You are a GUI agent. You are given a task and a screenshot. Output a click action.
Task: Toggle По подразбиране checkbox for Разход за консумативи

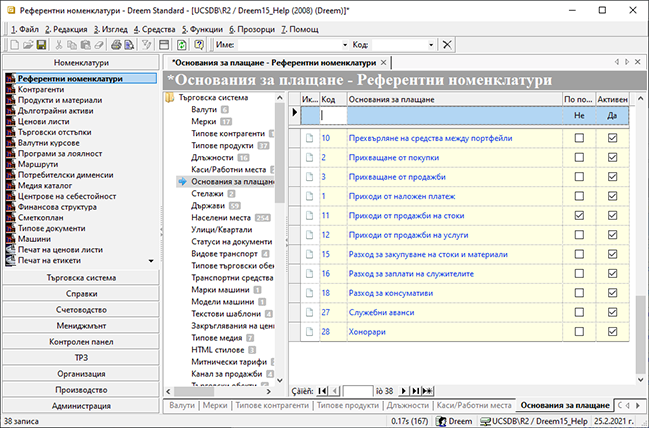(x=579, y=293)
